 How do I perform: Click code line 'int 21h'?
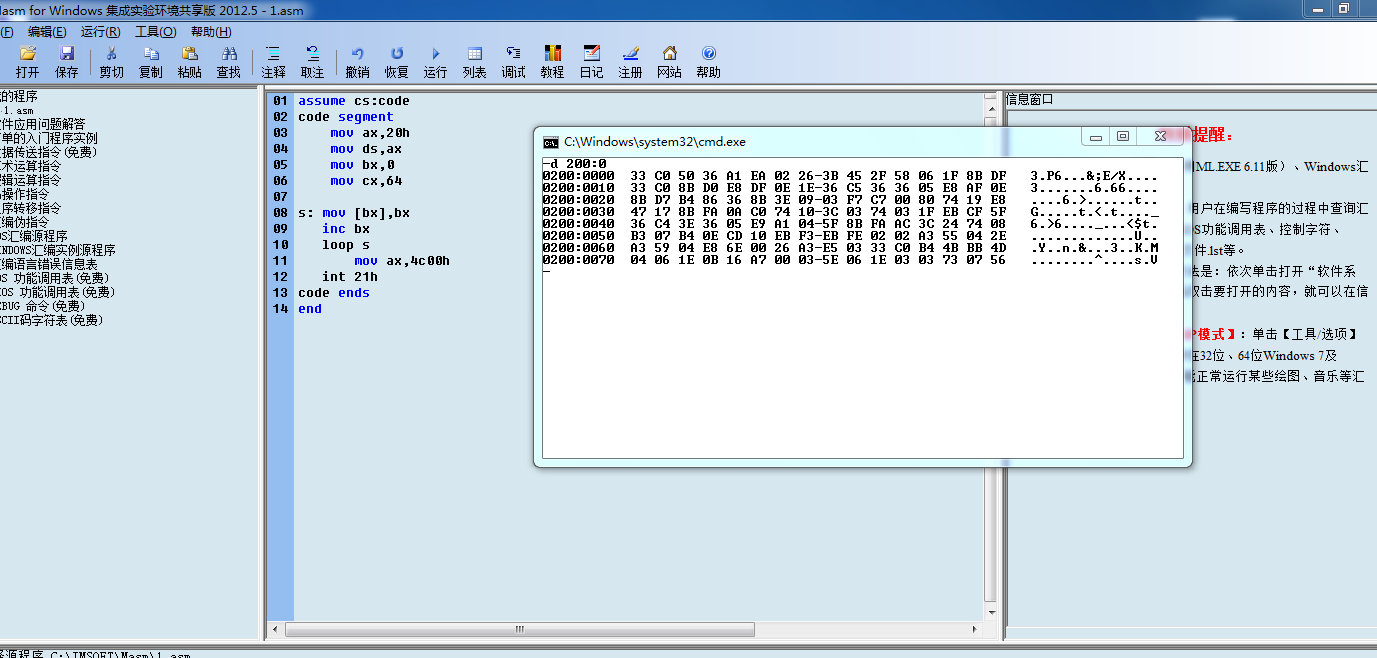tap(350, 277)
